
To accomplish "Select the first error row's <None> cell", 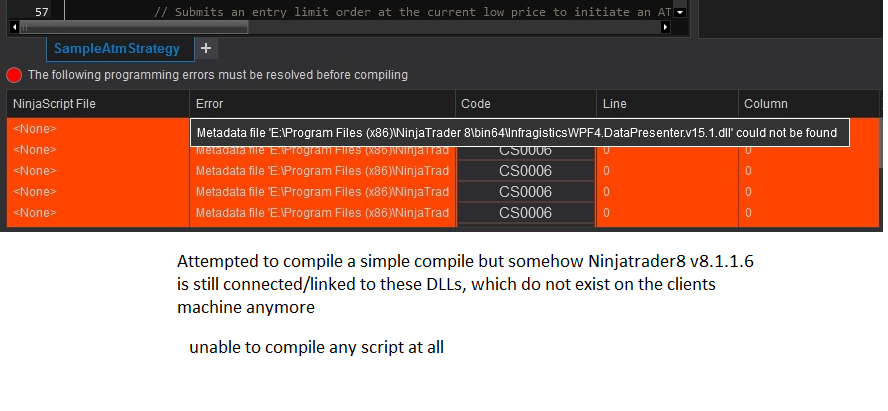I will point(35,129).
